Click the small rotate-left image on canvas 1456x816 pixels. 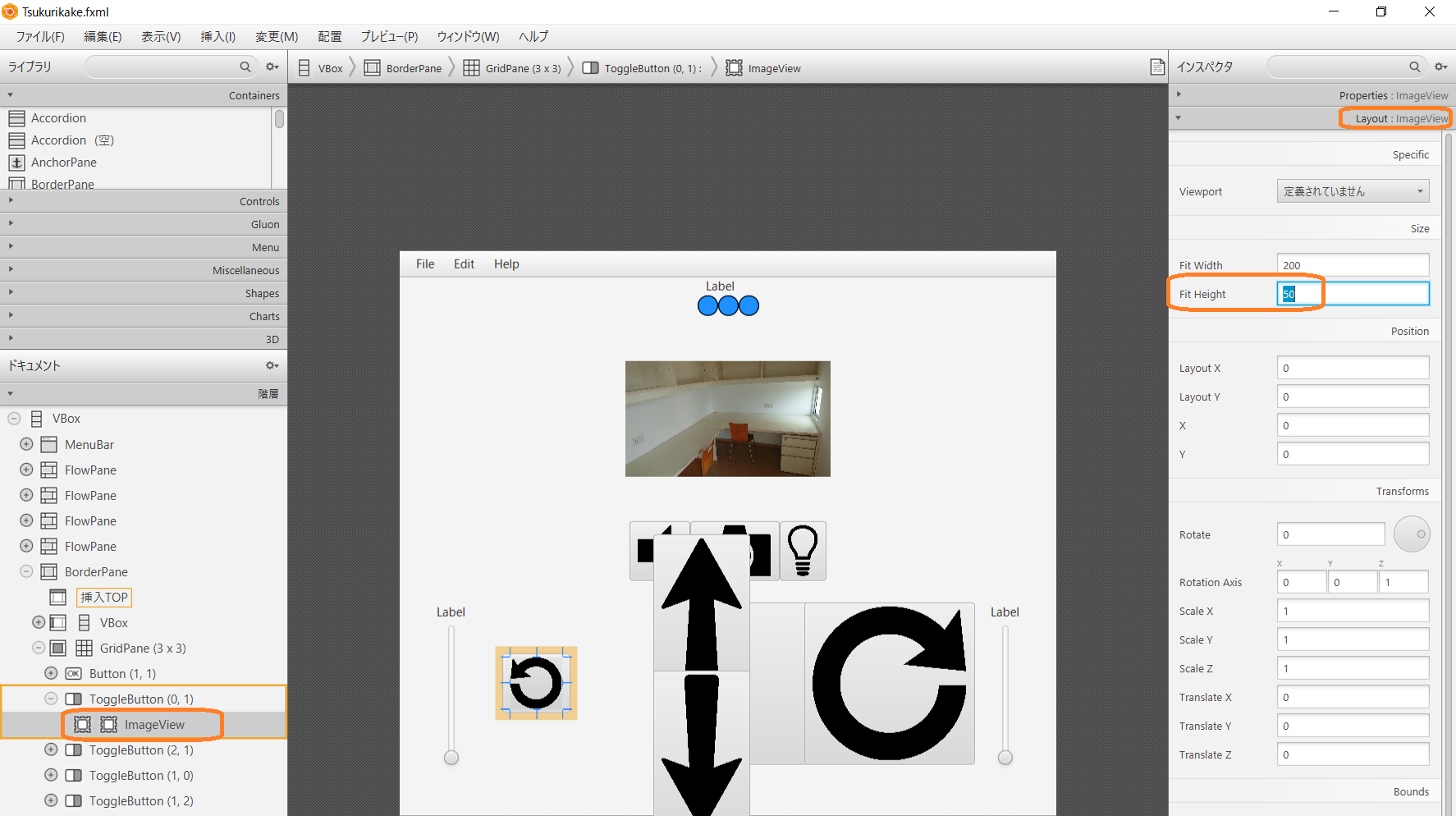pos(536,683)
